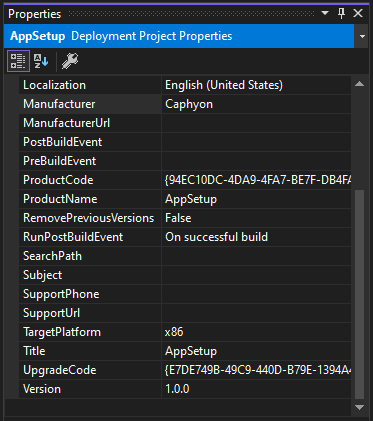Click the RemovePreviousVersions False value

click(256, 218)
